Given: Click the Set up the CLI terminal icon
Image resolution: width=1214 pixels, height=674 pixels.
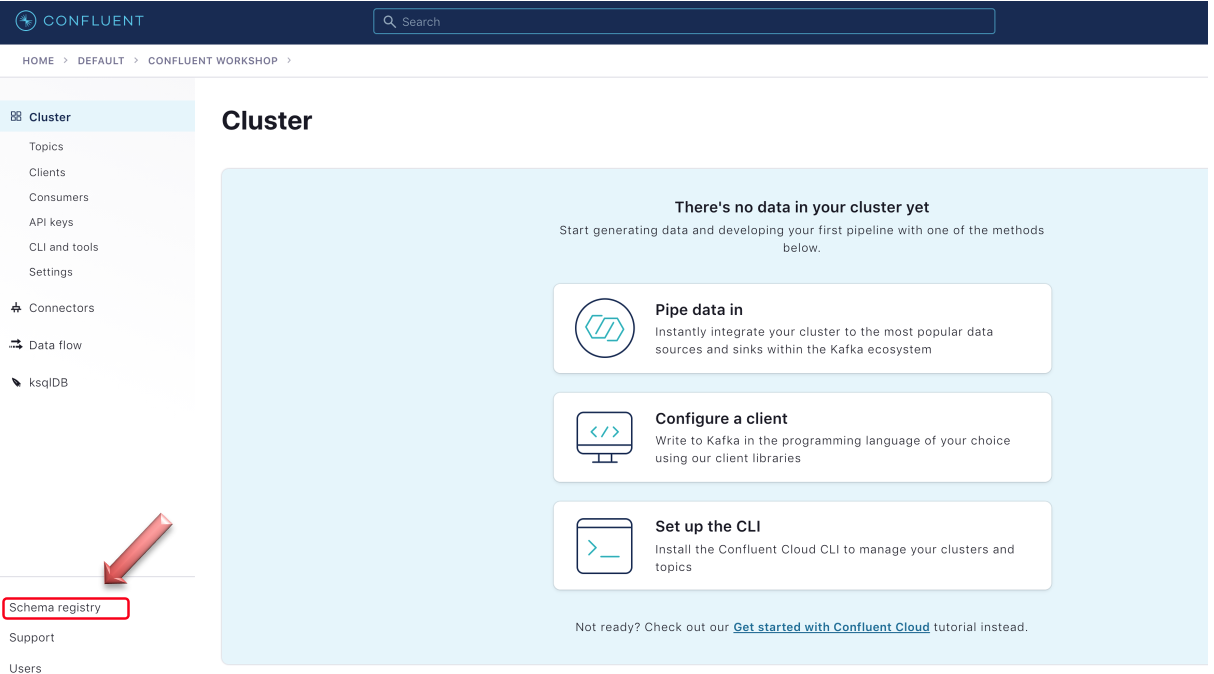Looking at the screenshot, I should (605, 546).
